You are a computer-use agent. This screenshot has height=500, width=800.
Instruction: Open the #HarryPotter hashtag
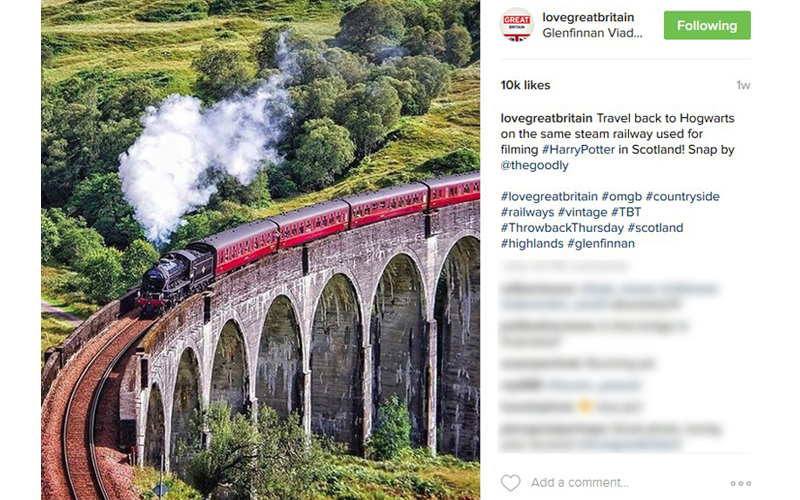tap(578, 149)
